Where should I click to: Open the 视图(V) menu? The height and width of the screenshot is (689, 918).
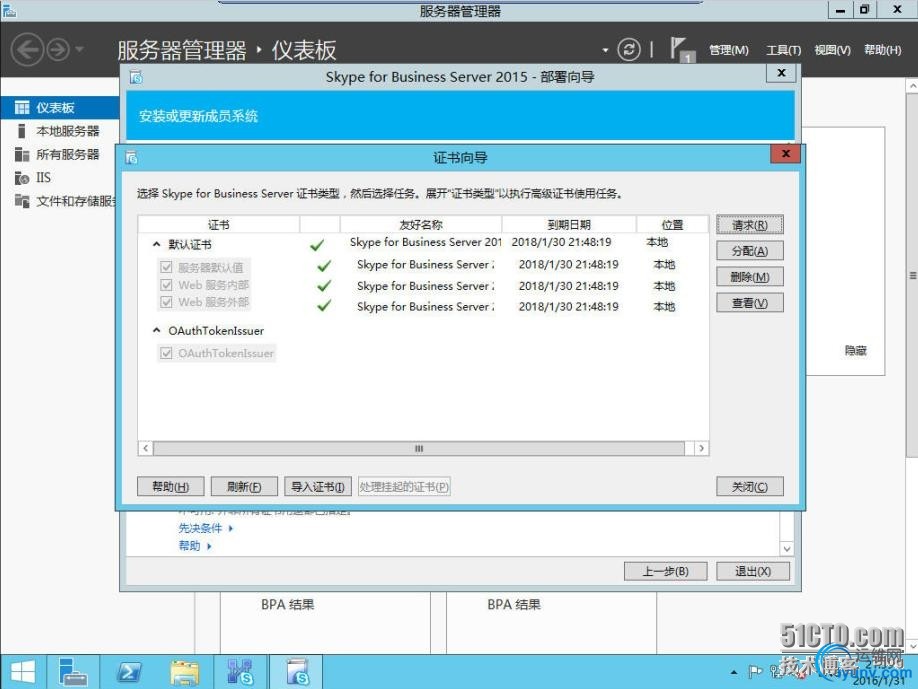[x=832, y=50]
